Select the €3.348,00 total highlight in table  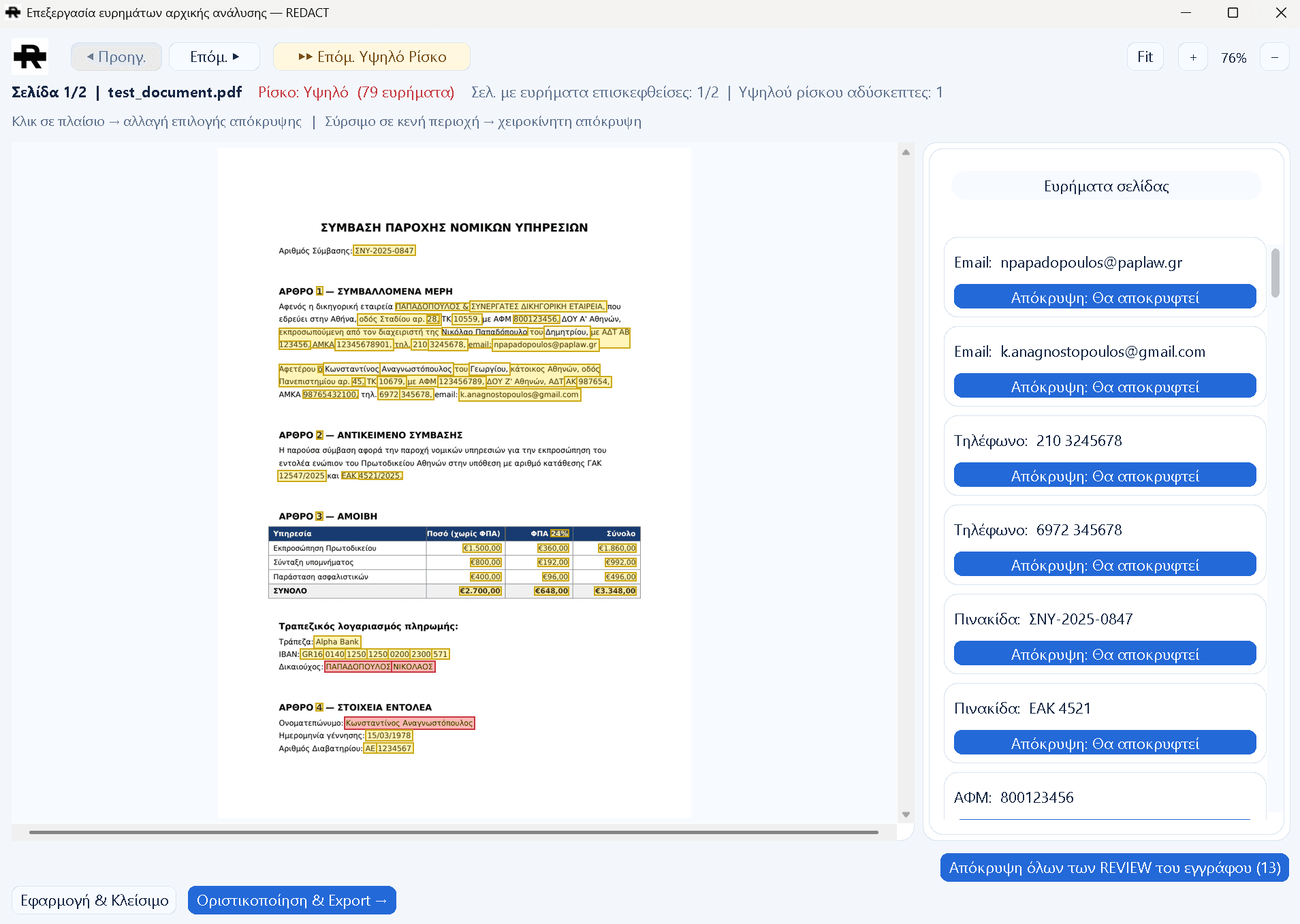click(x=616, y=591)
